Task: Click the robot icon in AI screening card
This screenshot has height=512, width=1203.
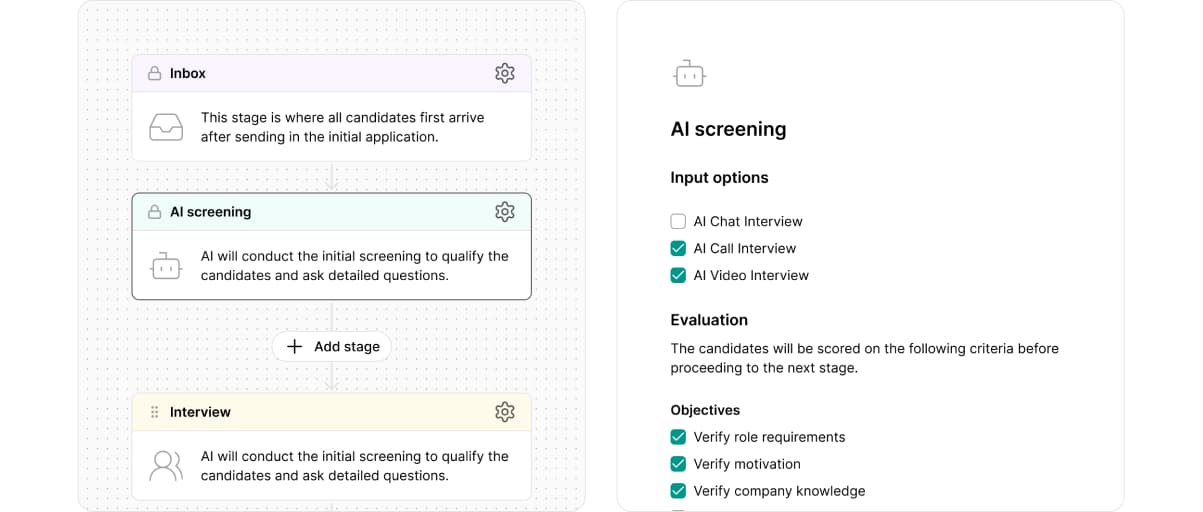Action: tap(166, 266)
